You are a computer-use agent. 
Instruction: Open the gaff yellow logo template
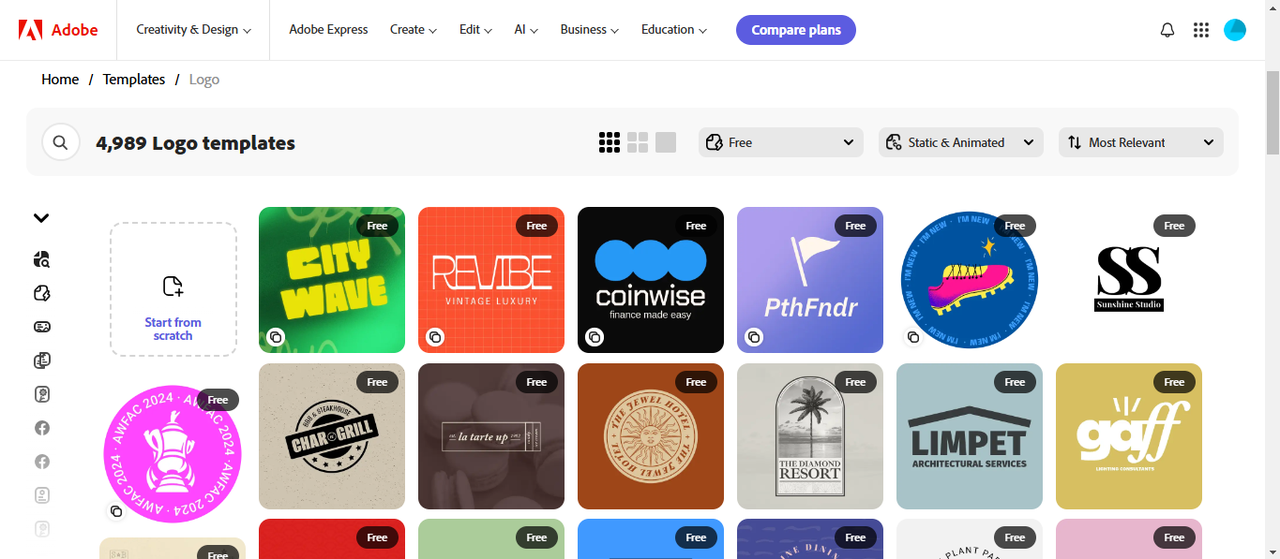click(x=1129, y=437)
